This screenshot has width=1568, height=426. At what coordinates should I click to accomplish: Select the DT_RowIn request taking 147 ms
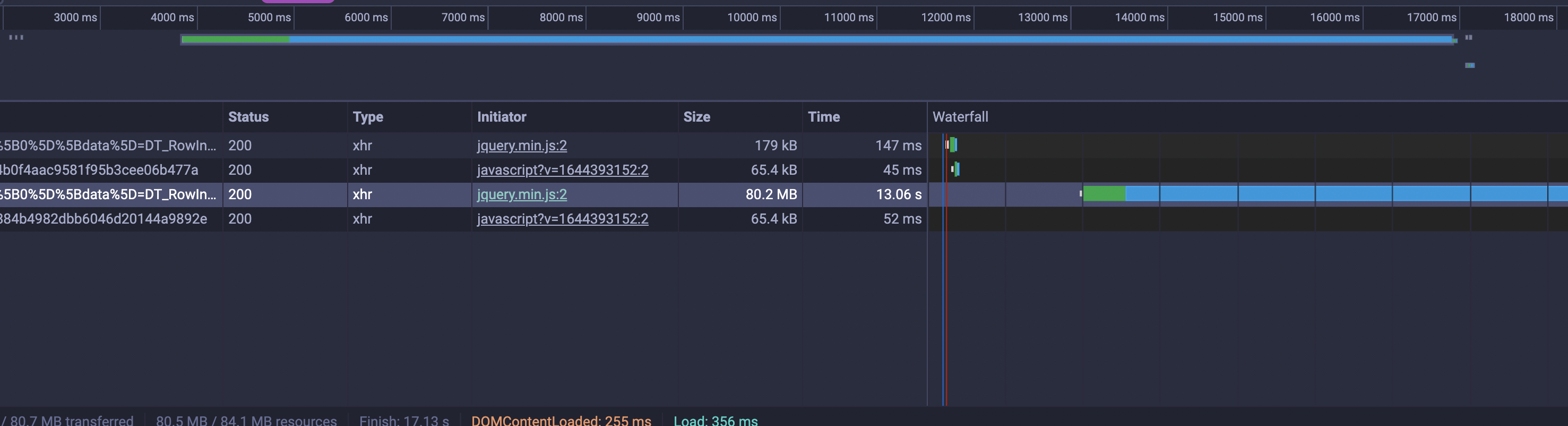tap(108, 146)
